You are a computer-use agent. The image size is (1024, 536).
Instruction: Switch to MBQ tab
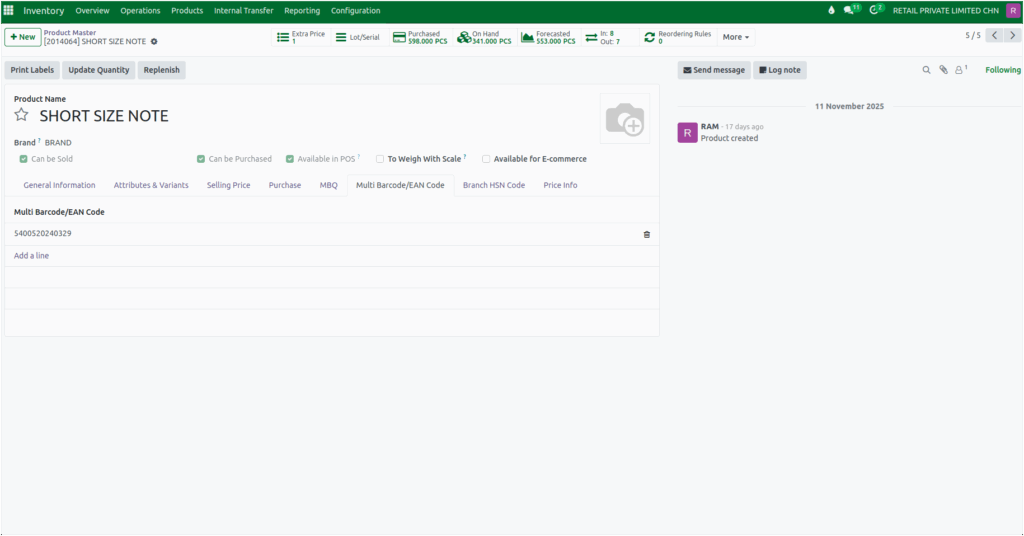tap(328, 185)
